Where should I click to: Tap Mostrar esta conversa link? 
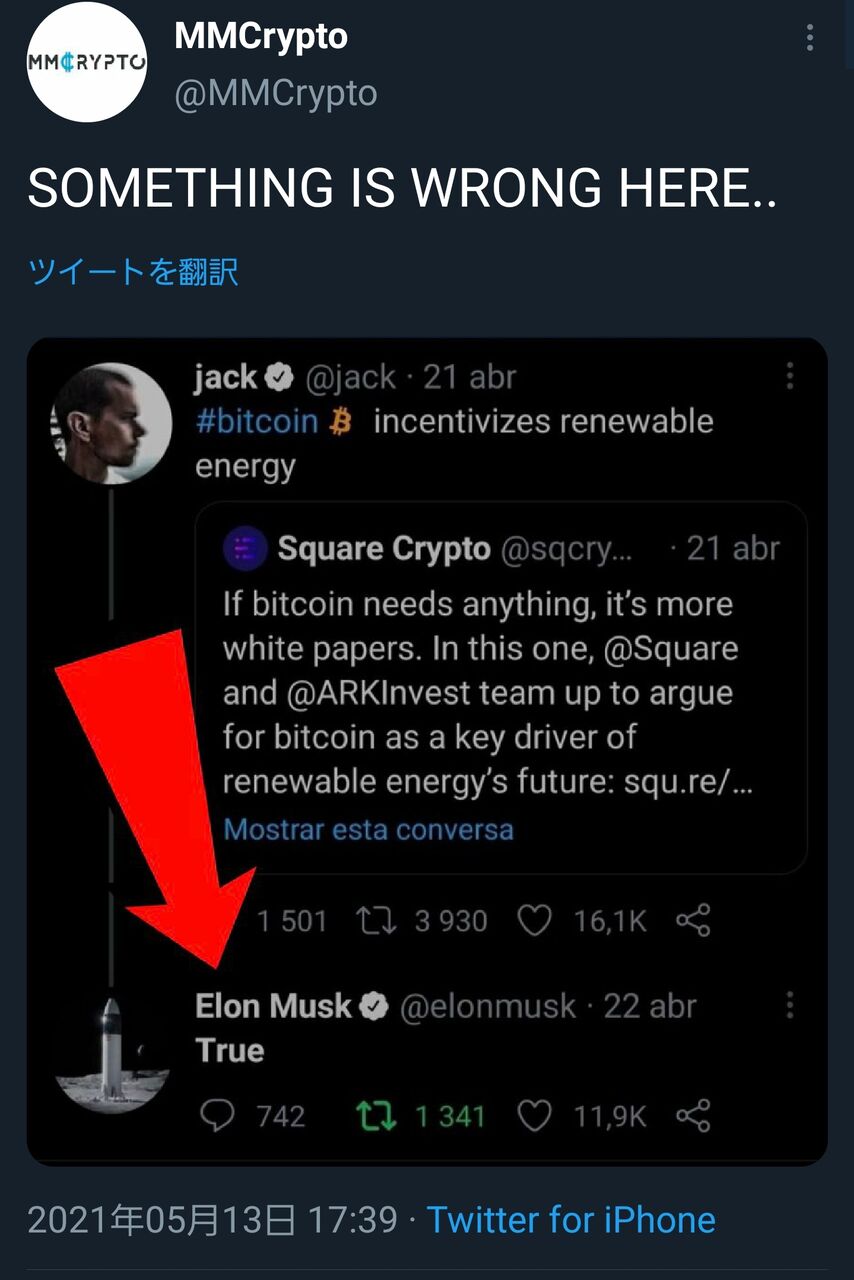[x=368, y=829]
